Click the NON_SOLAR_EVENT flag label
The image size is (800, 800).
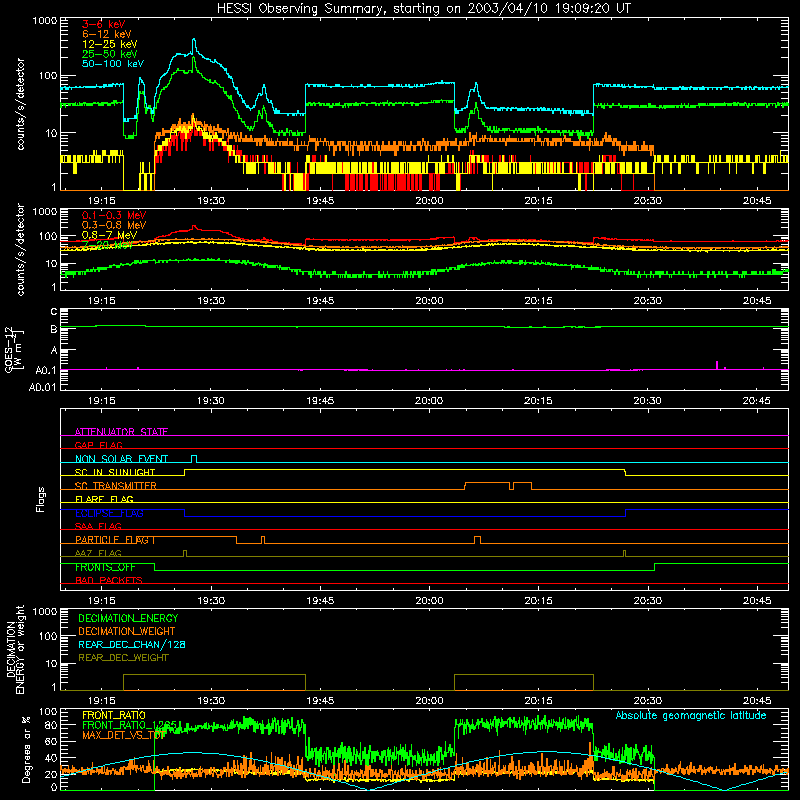pyautogui.click(x=121, y=459)
